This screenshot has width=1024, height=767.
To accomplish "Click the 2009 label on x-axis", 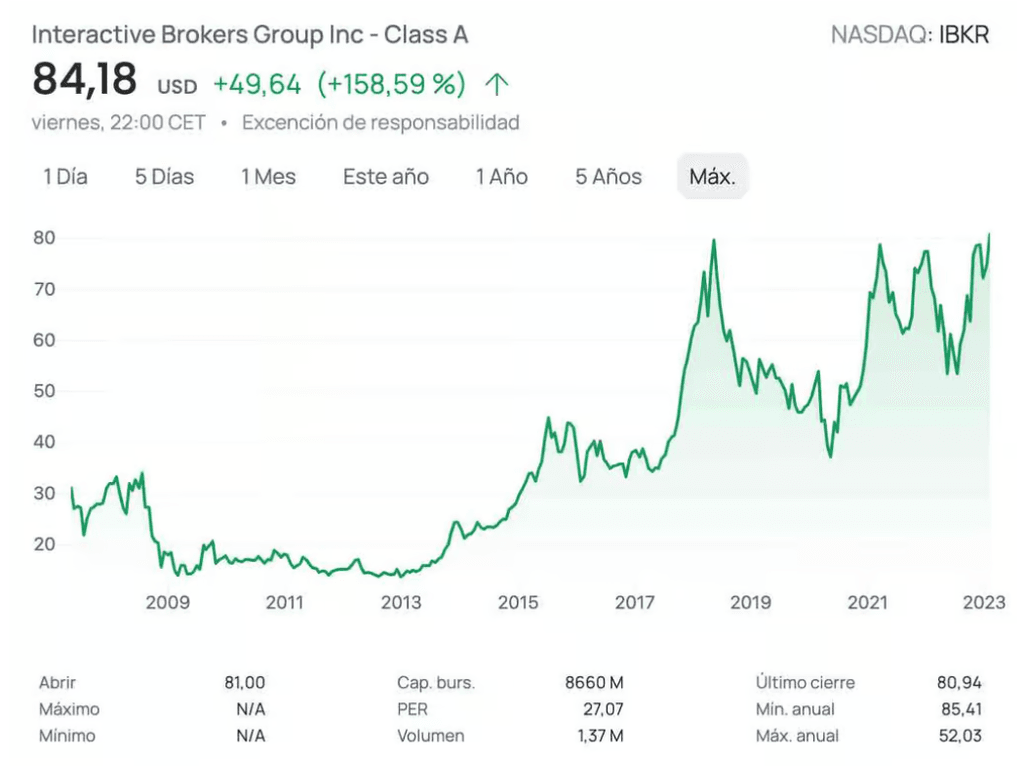I will (x=168, y=602).
